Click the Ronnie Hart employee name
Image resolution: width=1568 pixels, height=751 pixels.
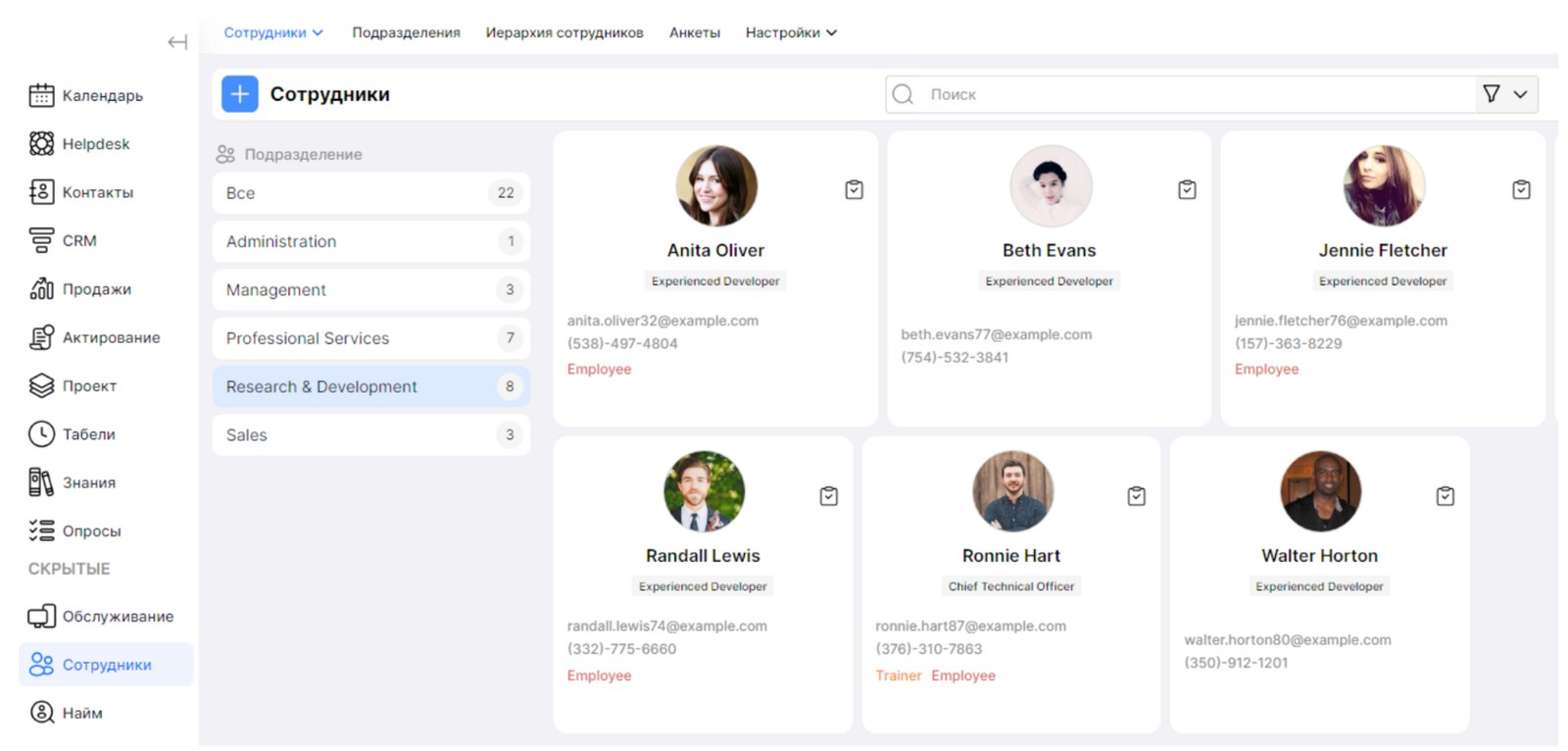pyautogui.click(x=1011, y=556)
